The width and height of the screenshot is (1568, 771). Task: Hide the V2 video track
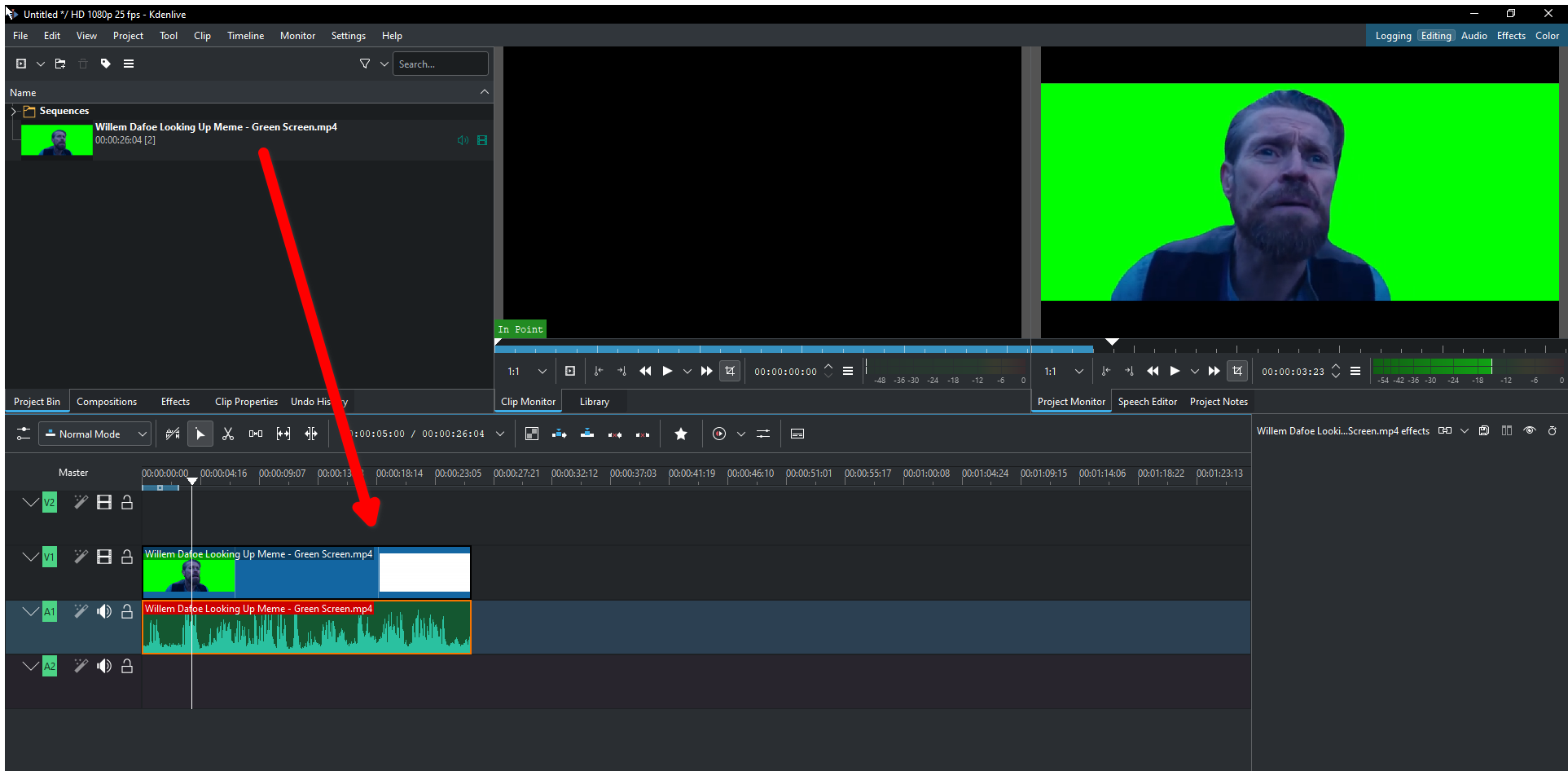(104, 502)
